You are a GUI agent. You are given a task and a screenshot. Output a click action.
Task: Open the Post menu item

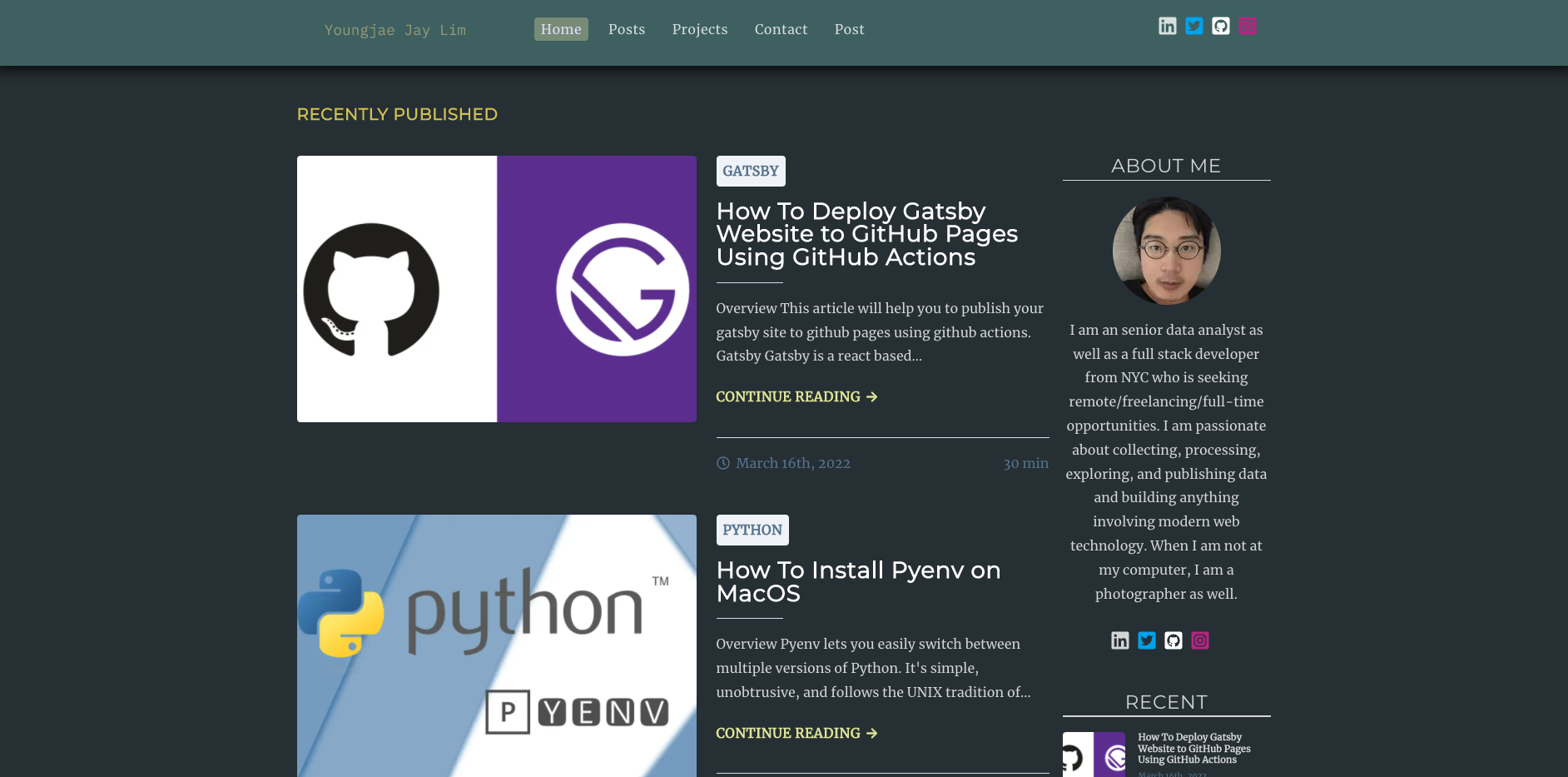(x=849, y=29)
